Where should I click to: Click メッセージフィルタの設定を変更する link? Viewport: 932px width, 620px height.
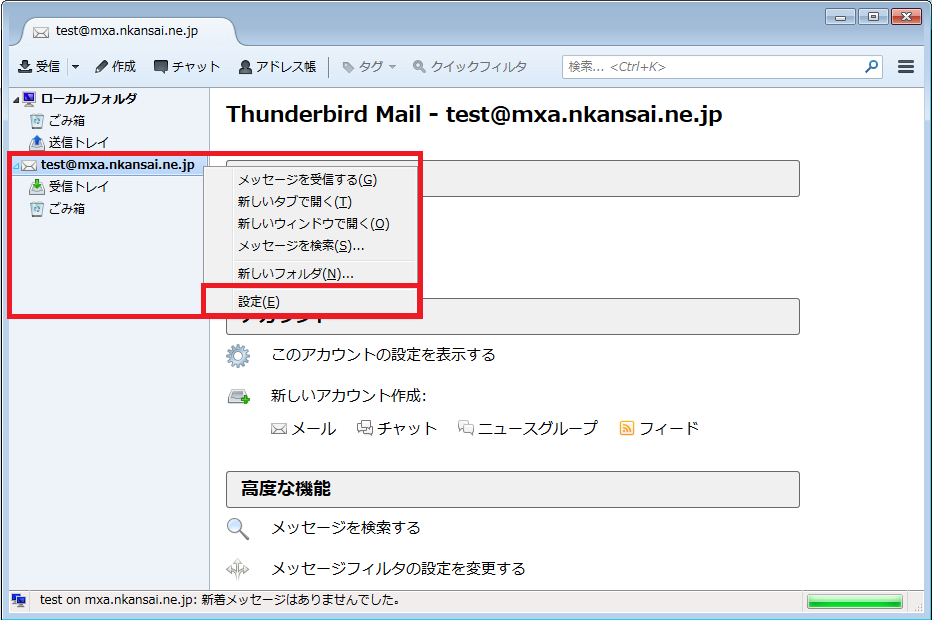click(398, 569)
